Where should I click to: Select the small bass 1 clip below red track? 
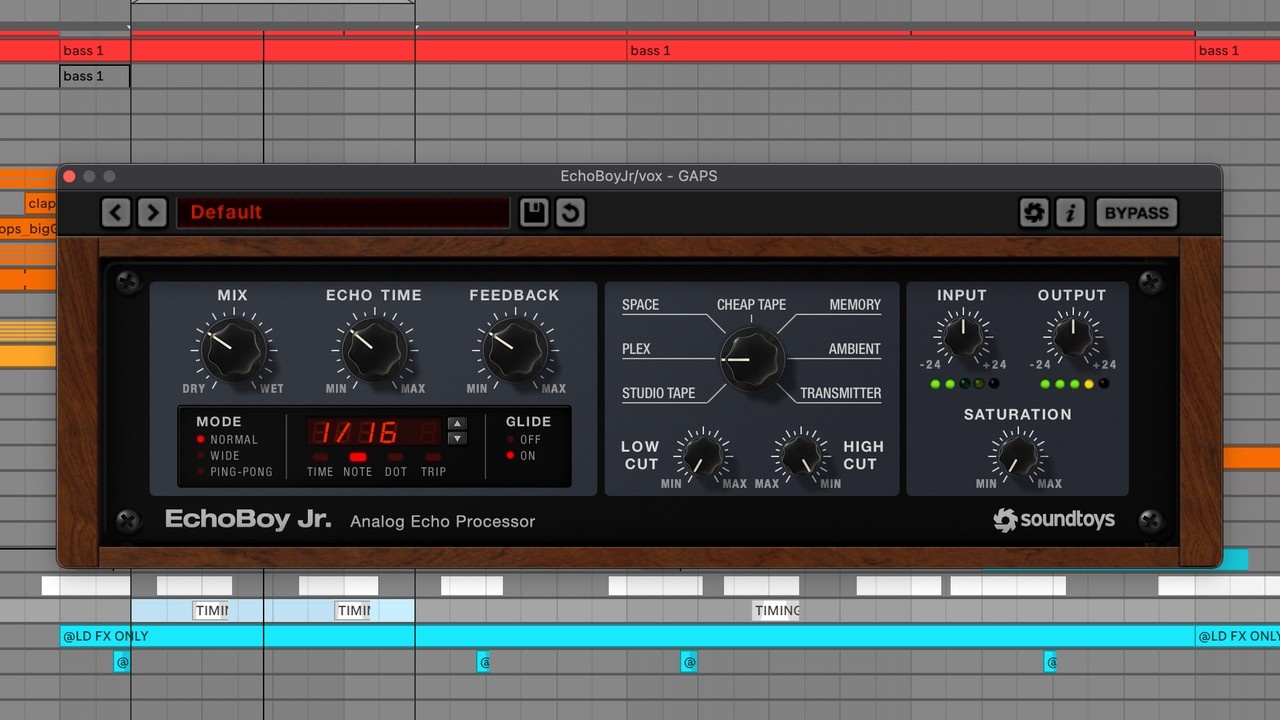point(95,76)
